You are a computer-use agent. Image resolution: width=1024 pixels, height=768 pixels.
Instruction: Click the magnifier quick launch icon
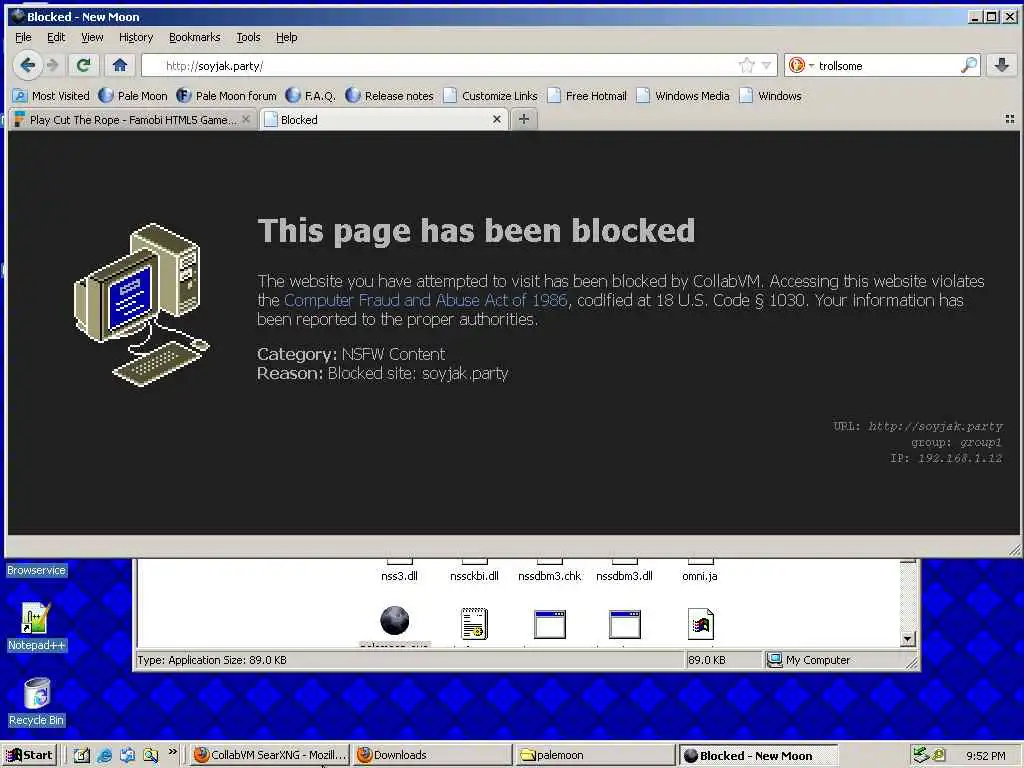(151, 756)
